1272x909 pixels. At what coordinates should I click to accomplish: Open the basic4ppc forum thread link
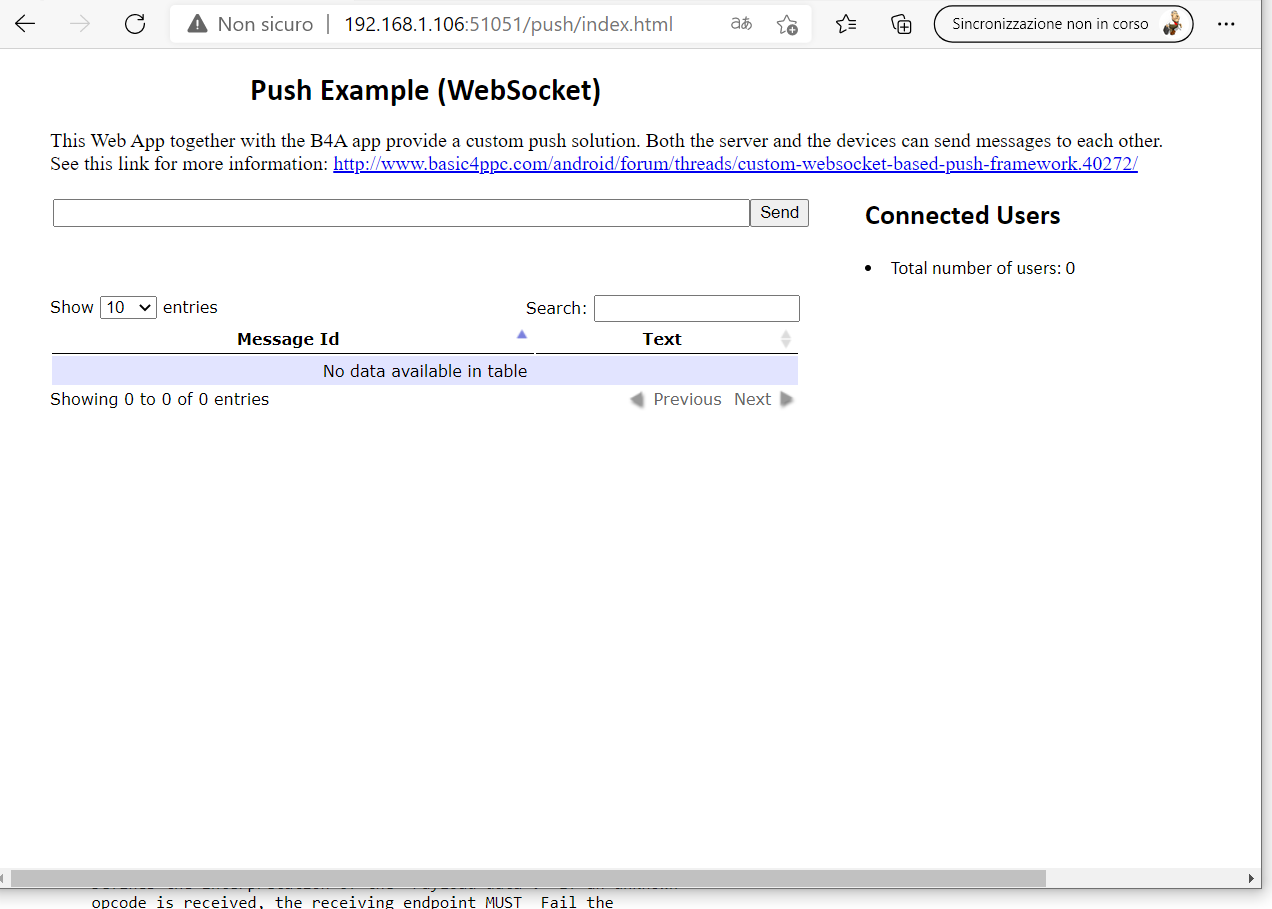point(735,163)
